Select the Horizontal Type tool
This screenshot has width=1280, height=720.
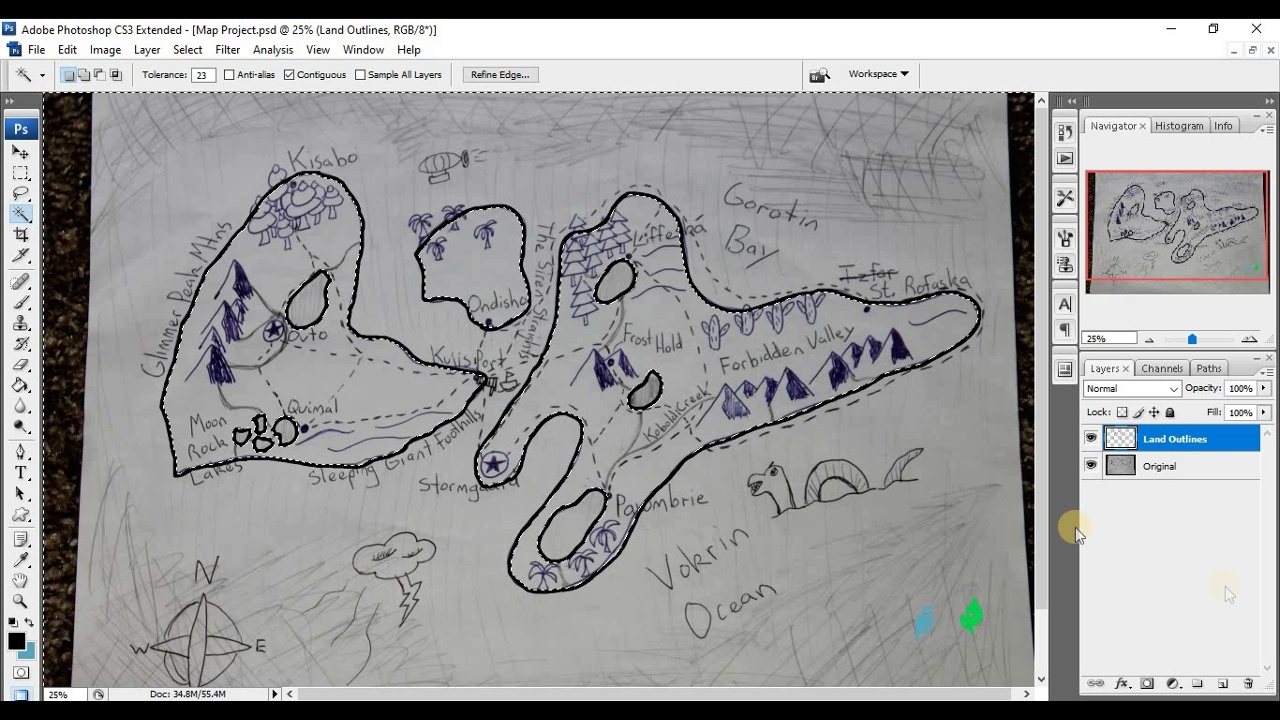coord(21,473)
